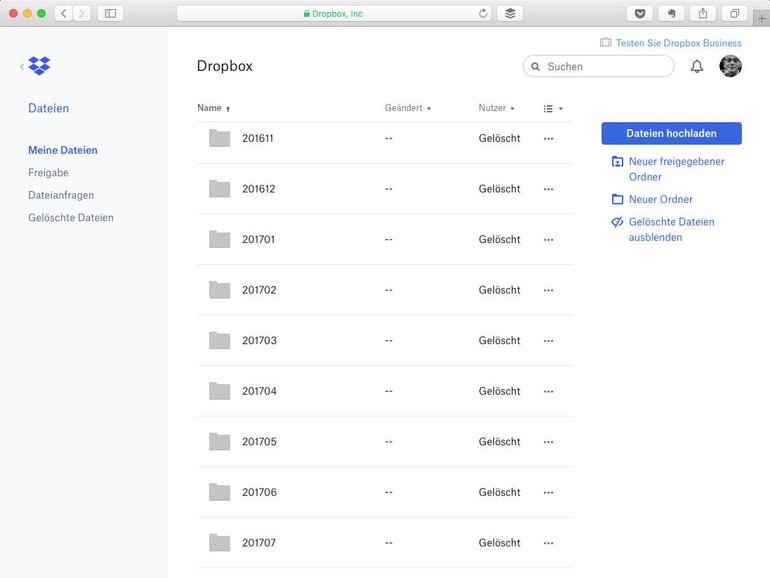Viewport: 770px width, 578px height.
Task: Select Gelöschte Dateien in sidebar
Action: (x=71, y=217)
